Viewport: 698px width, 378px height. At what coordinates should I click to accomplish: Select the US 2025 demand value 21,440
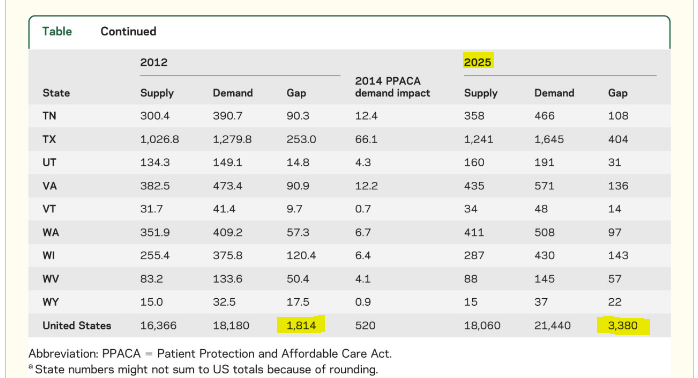(552, 325)
